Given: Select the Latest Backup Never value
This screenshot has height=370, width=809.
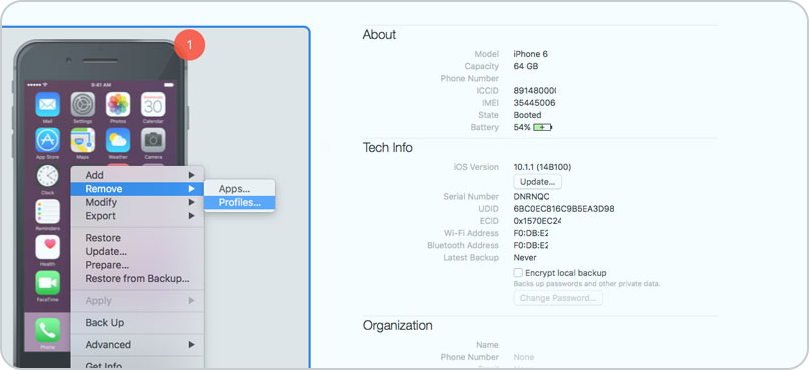Looking at the screenshot, I should pos(525,258).
